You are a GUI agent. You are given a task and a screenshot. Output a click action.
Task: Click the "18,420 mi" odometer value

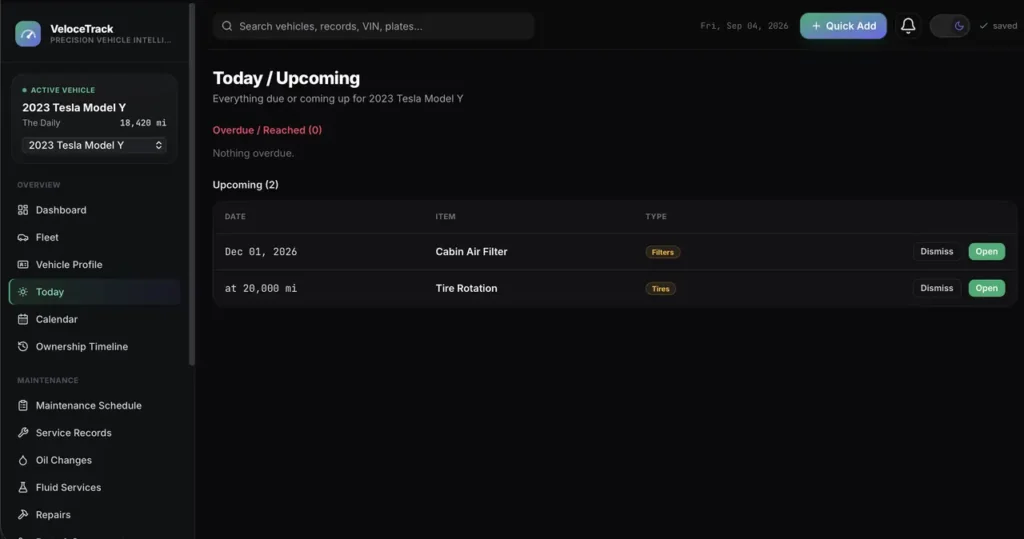[x=143, y=123]
